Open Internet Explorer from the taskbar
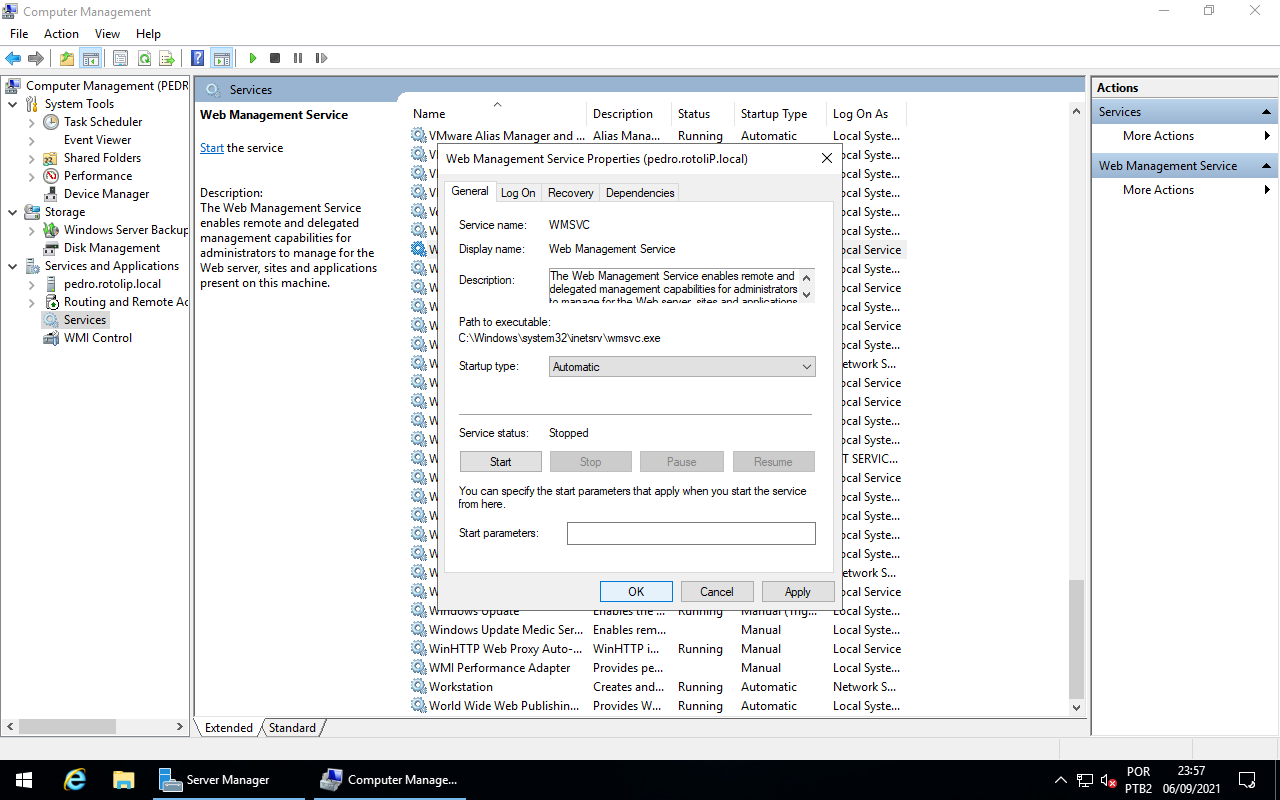1280x800 pixels. tap(74, 780)
